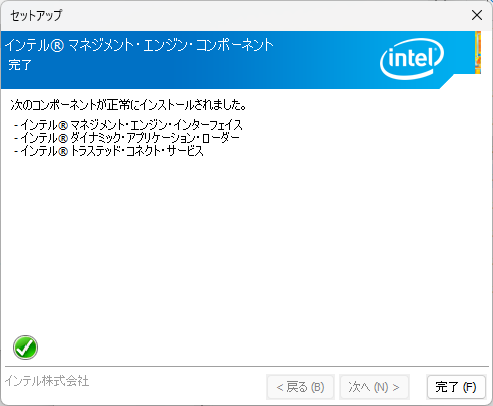The height and width of the screenshot is (406, 493).
Task: Click the ® symbol in the トラステッド line
Action: point(63,152)
